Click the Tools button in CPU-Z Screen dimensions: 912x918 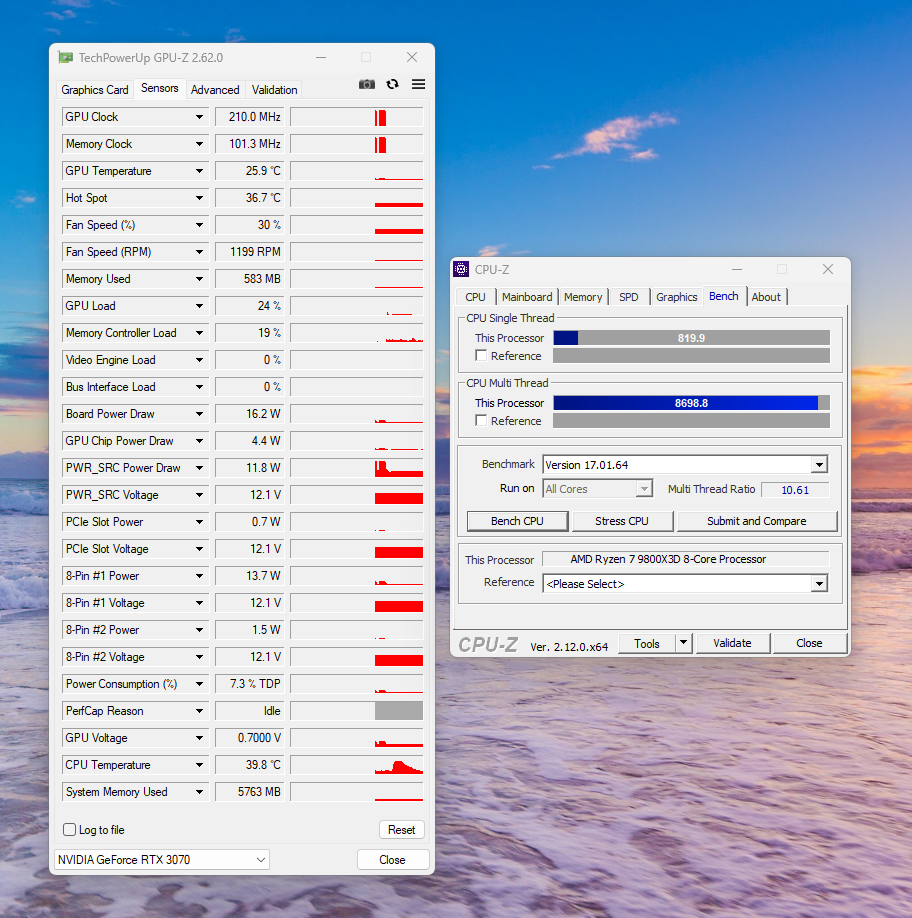click(647, 643)
